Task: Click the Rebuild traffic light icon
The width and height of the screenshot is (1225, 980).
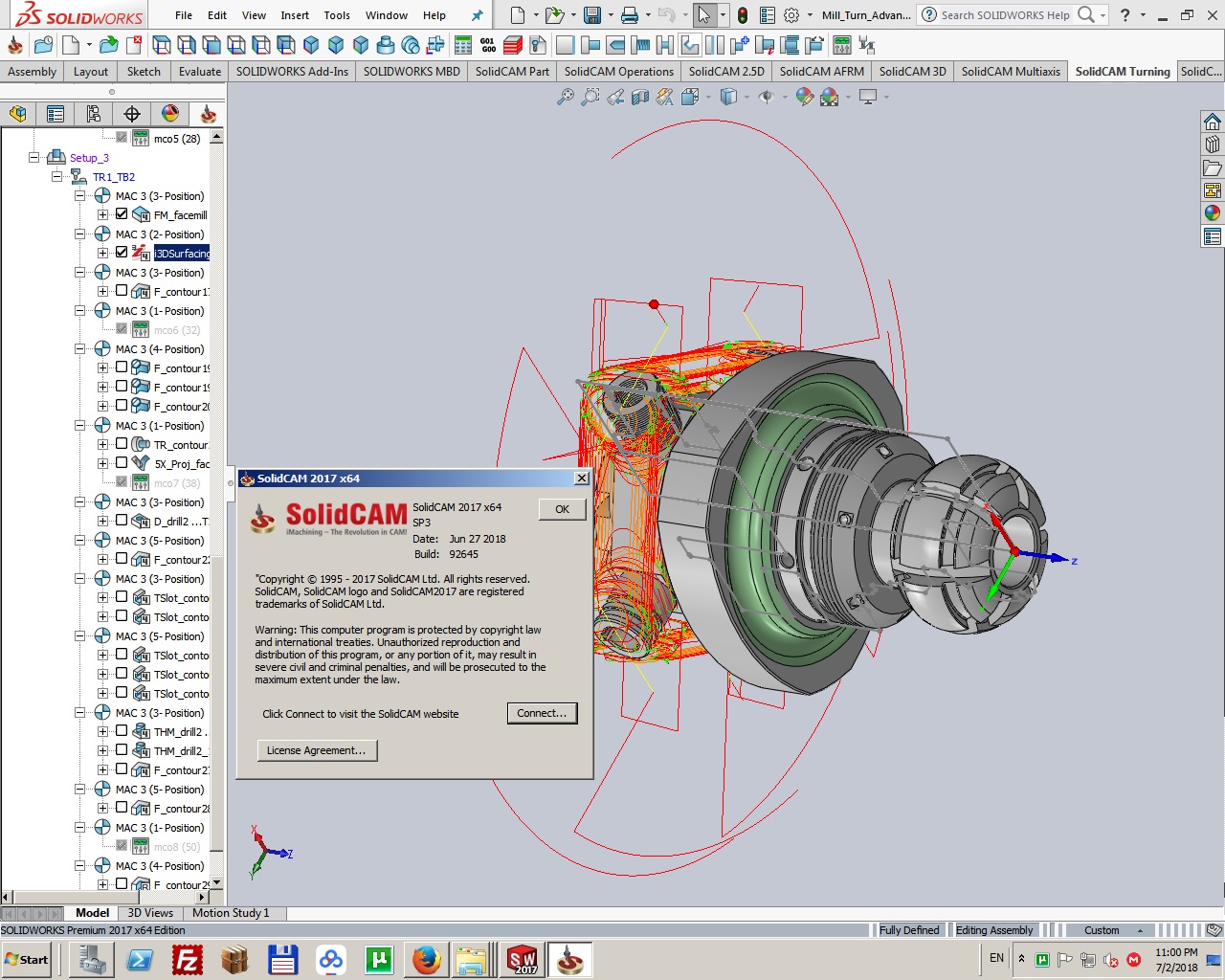Action: tap(743, 15)
